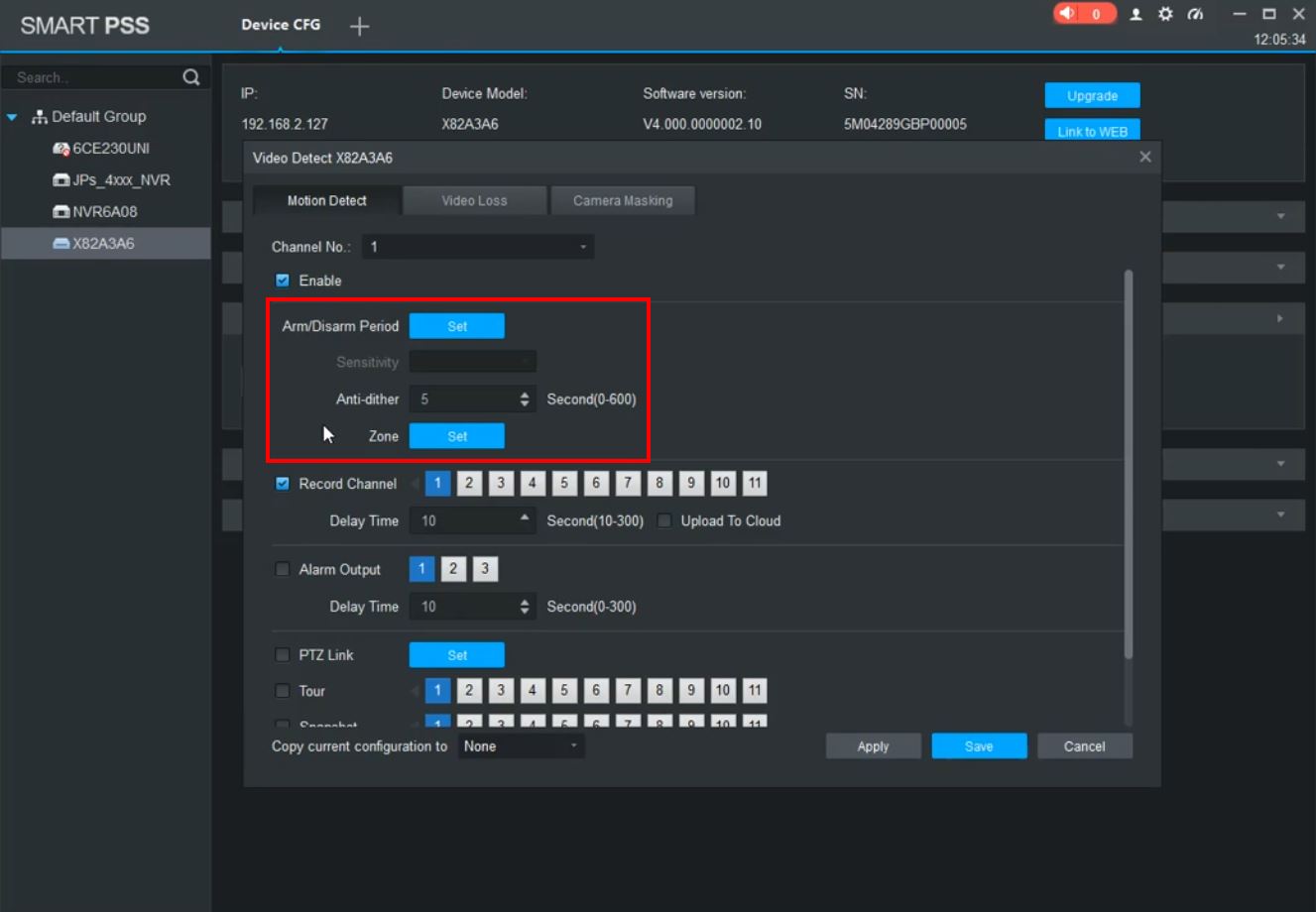The image size is (1316, 912).
Task: Open the user account icon
Action: [x=1137, y=14]
